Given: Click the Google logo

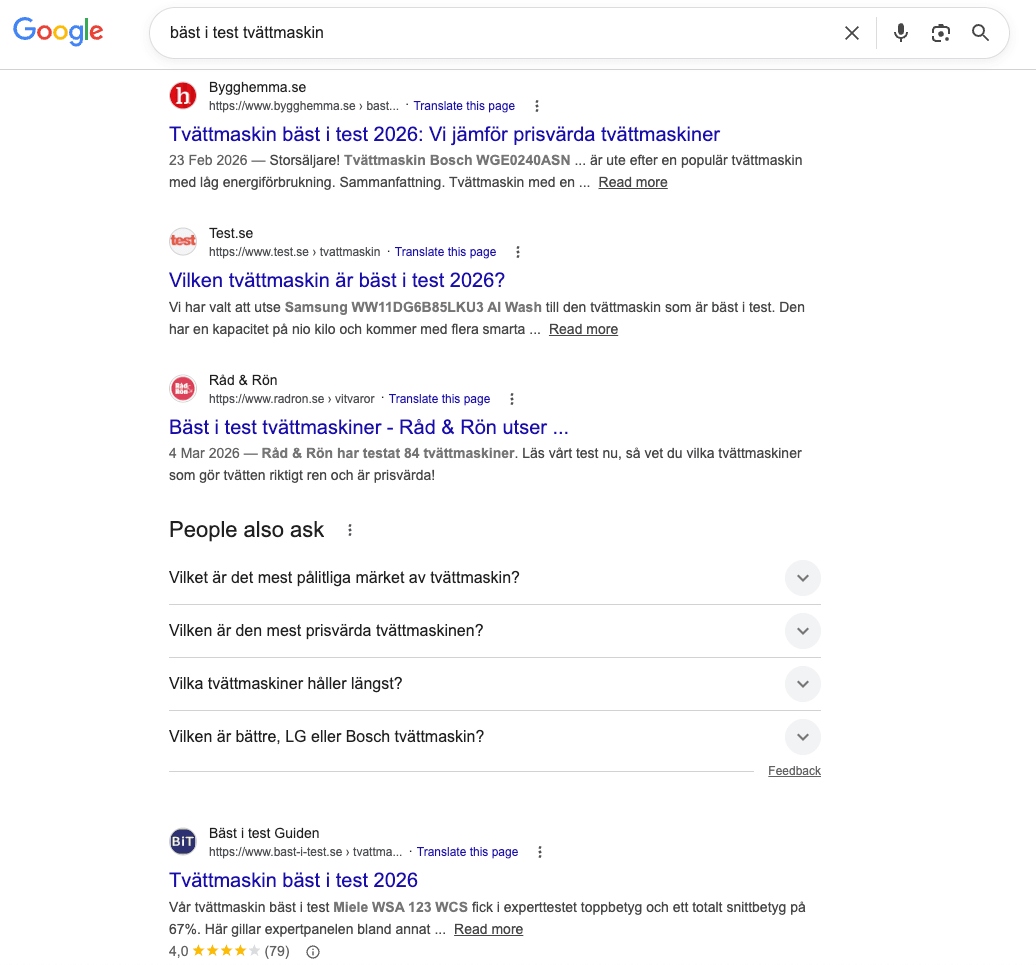Looking at the screenshot, I should [x=58, y=32].
